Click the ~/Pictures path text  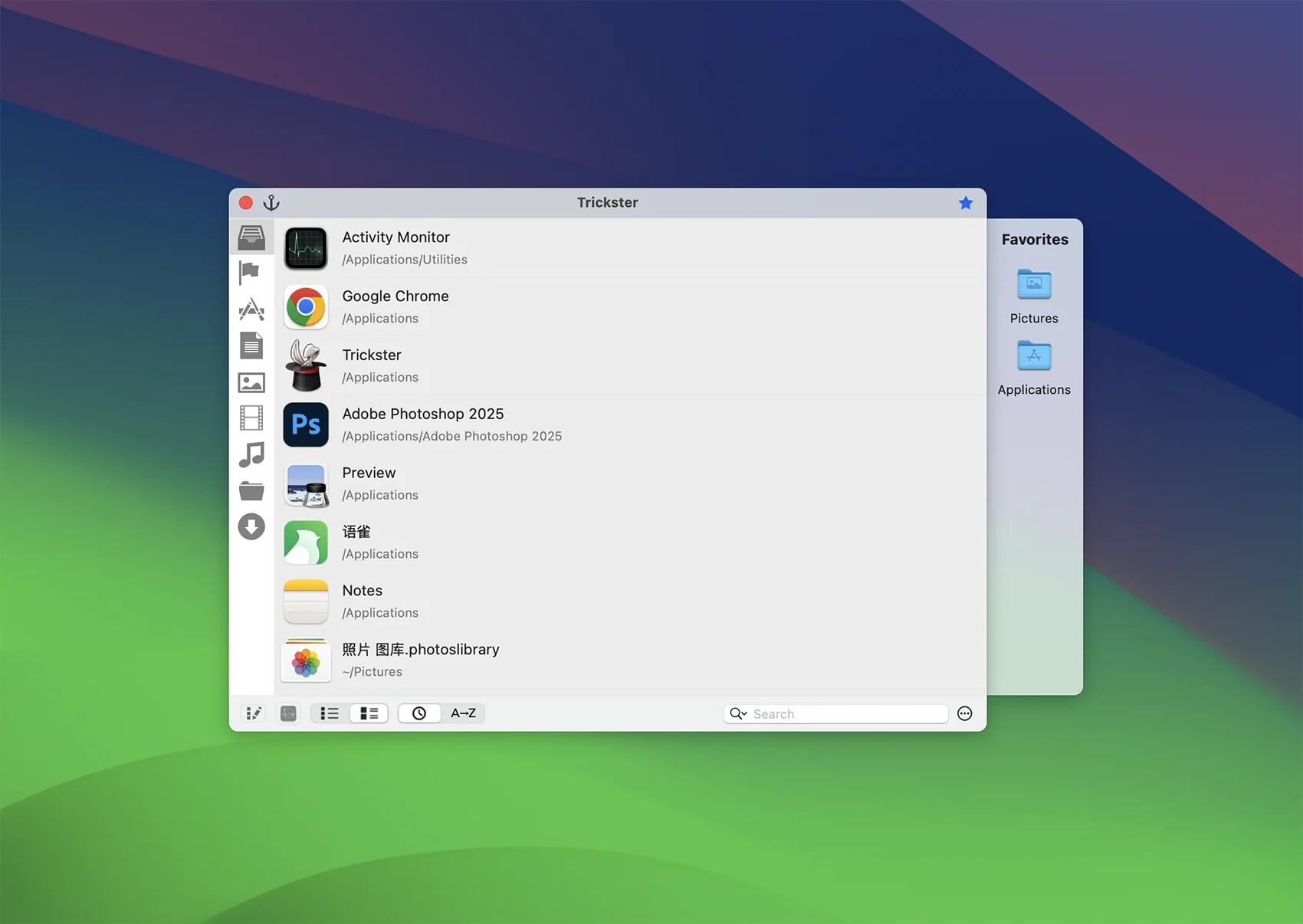pyautogui.click(x=372, y=672)
